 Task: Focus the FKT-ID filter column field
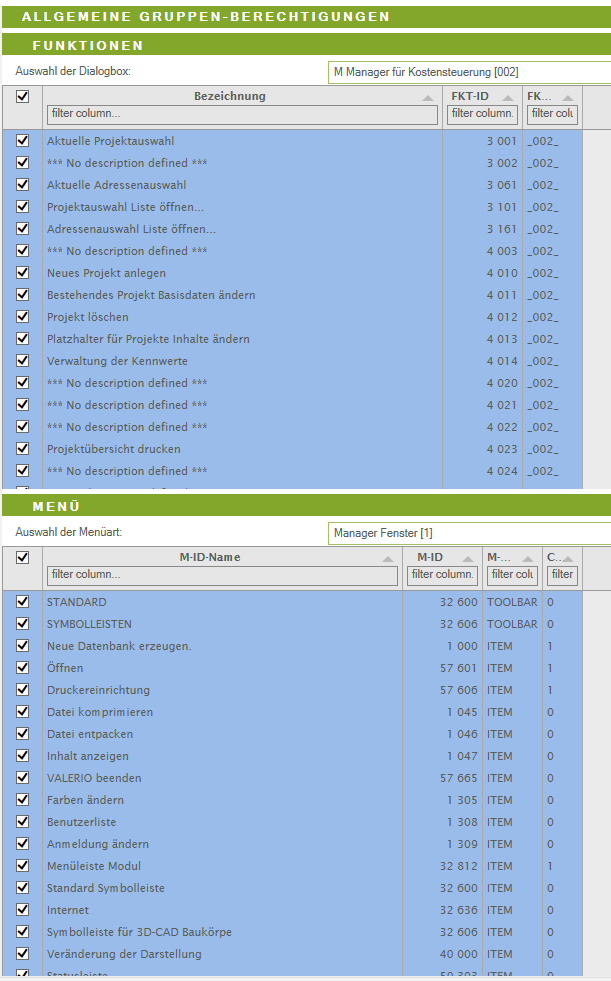[x=482, y=114]
